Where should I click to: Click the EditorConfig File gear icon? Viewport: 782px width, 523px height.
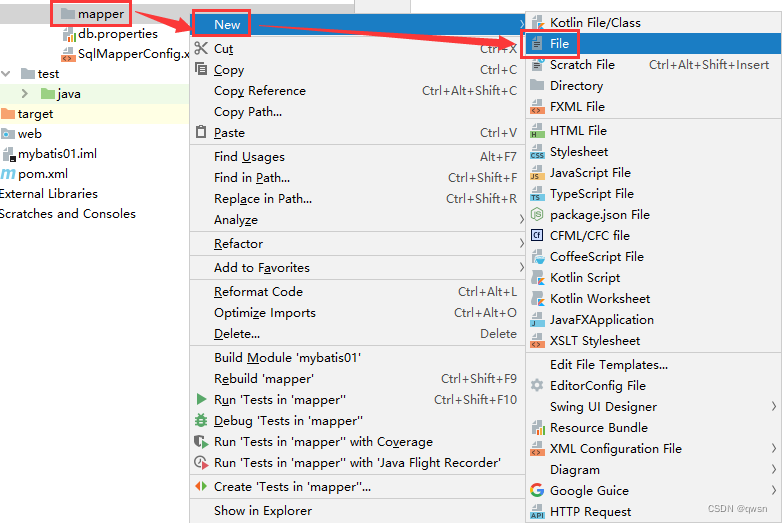537,385
